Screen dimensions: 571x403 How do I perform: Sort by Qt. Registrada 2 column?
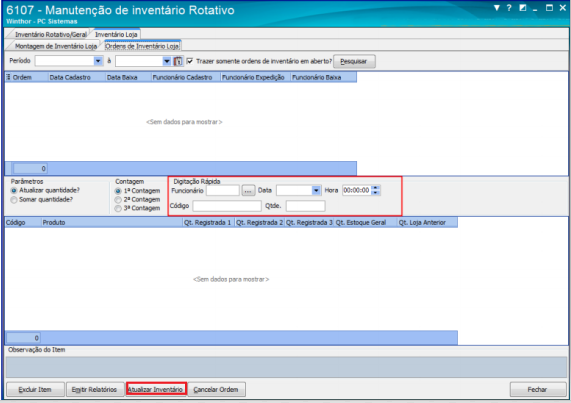(x=259, y=222)
